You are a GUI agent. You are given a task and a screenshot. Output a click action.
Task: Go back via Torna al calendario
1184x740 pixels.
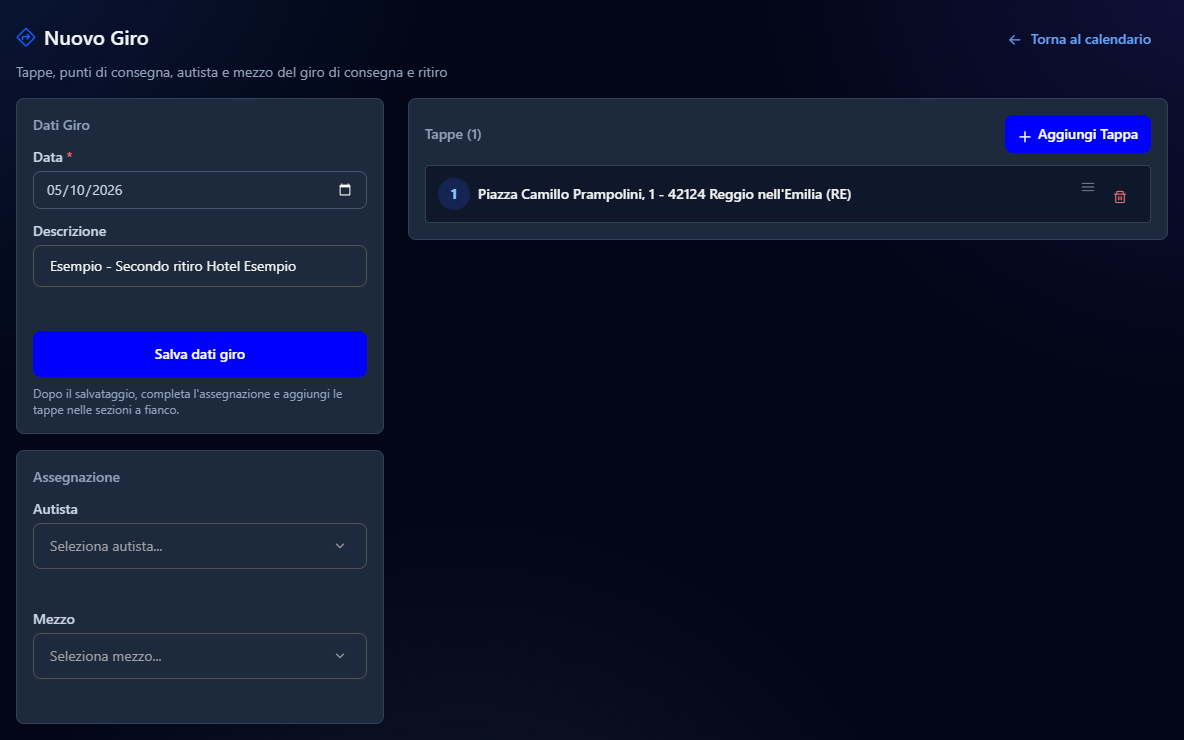pyautogui.click(x=1080, y=39)
